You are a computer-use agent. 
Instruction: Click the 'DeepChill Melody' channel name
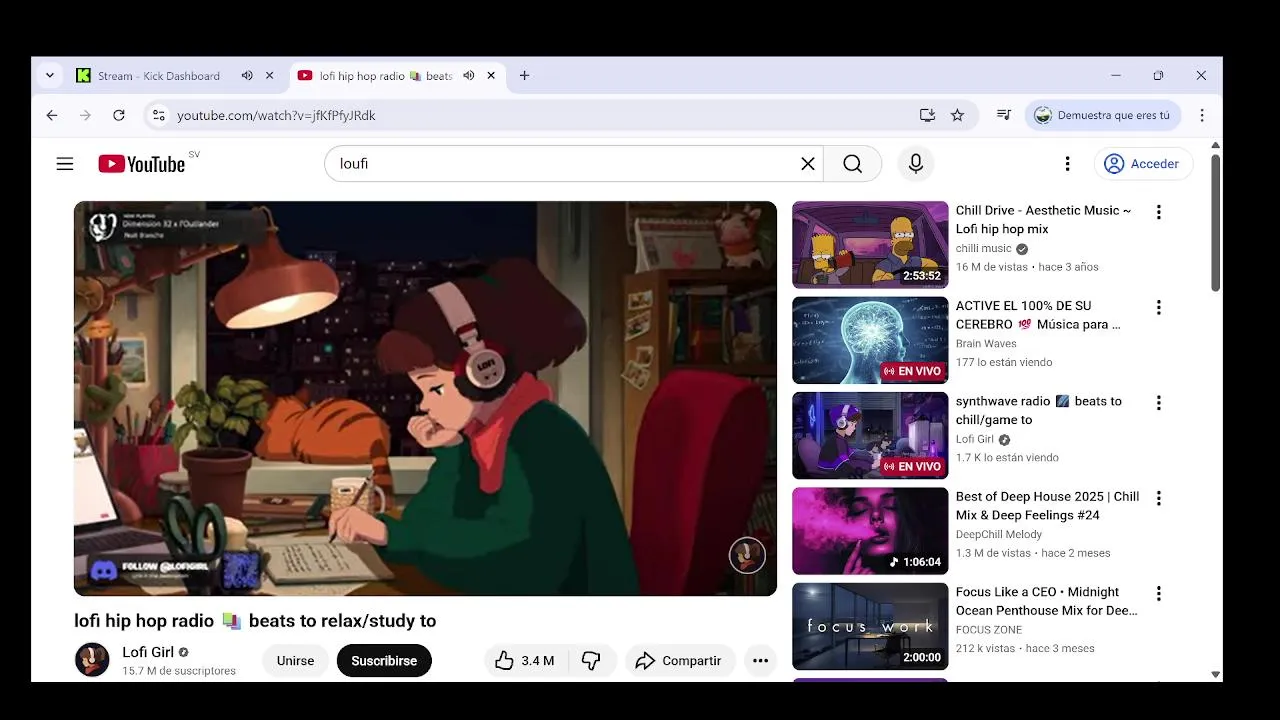click(x=998, y=535)
